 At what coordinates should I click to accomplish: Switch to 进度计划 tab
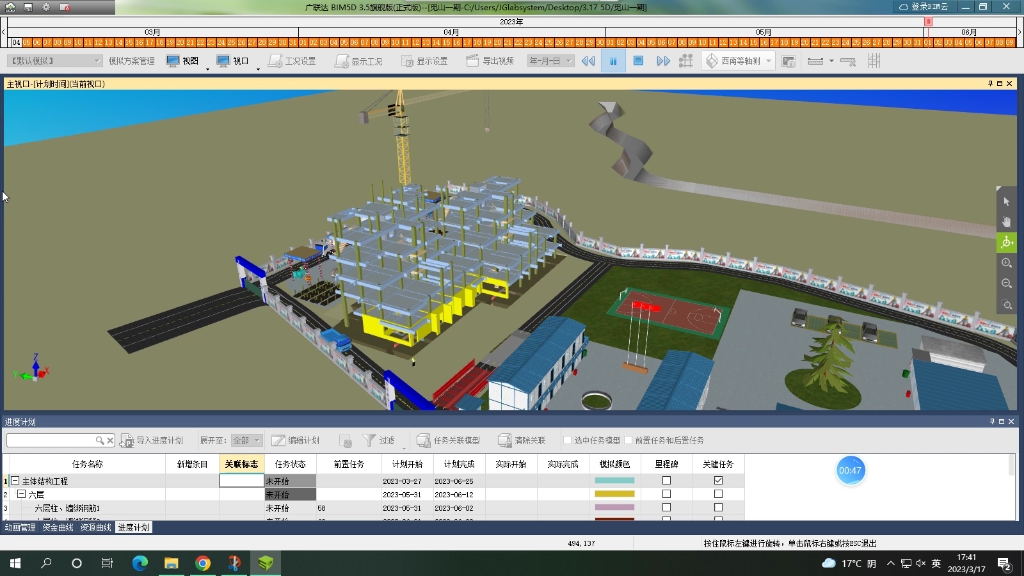point(133,527)
